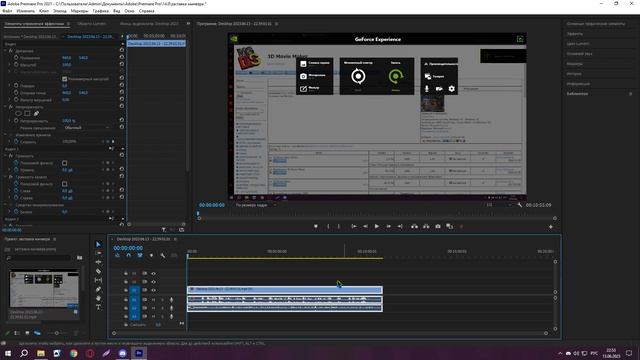Toggle eye visibility of track V3
The height and width of the screenshot is (360, 640).
153,273
